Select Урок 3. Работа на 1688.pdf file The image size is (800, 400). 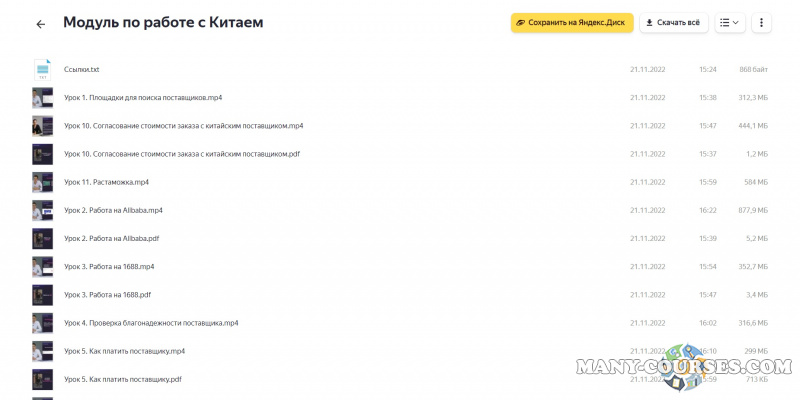tap(107, 295)
